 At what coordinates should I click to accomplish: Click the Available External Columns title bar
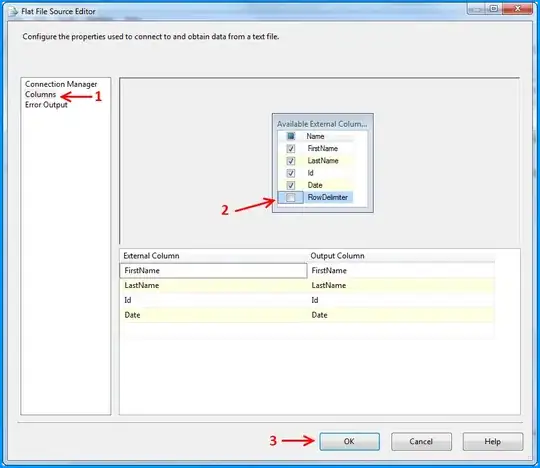click(x=322, y=124)
